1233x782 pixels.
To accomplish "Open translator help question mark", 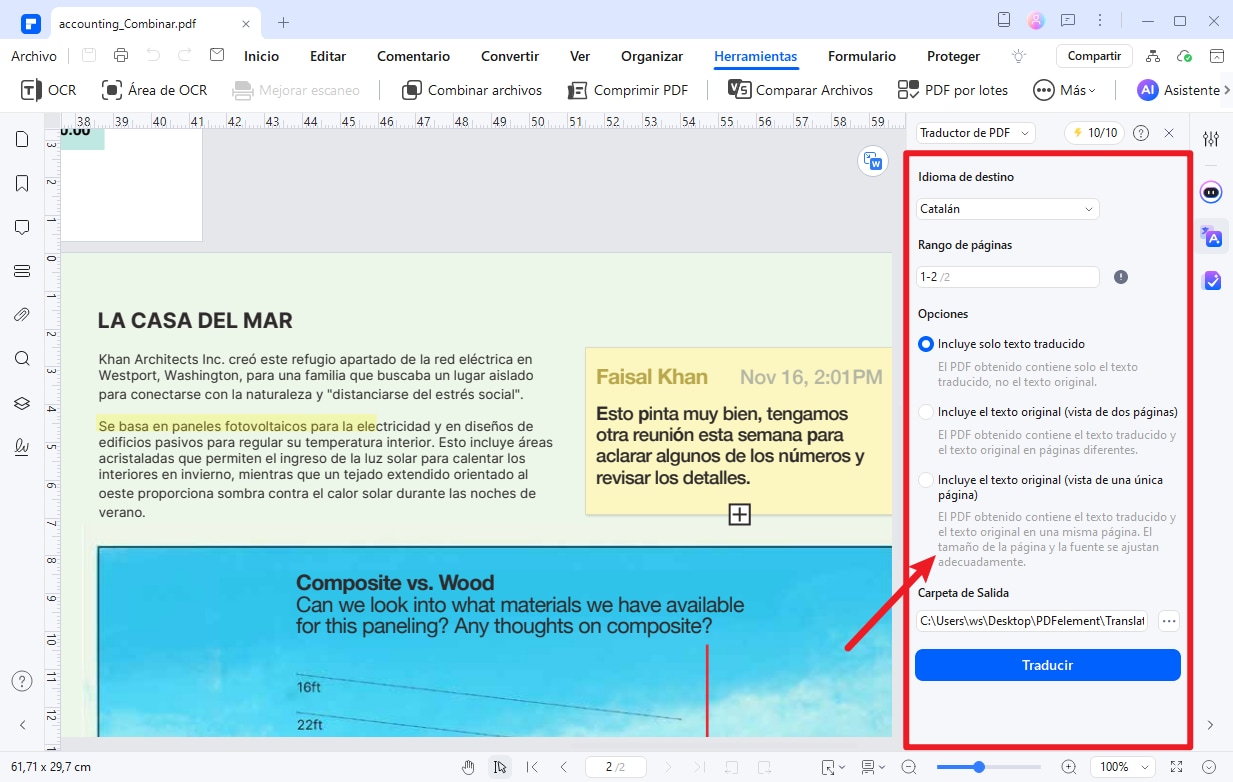I will pos(1141,133).
